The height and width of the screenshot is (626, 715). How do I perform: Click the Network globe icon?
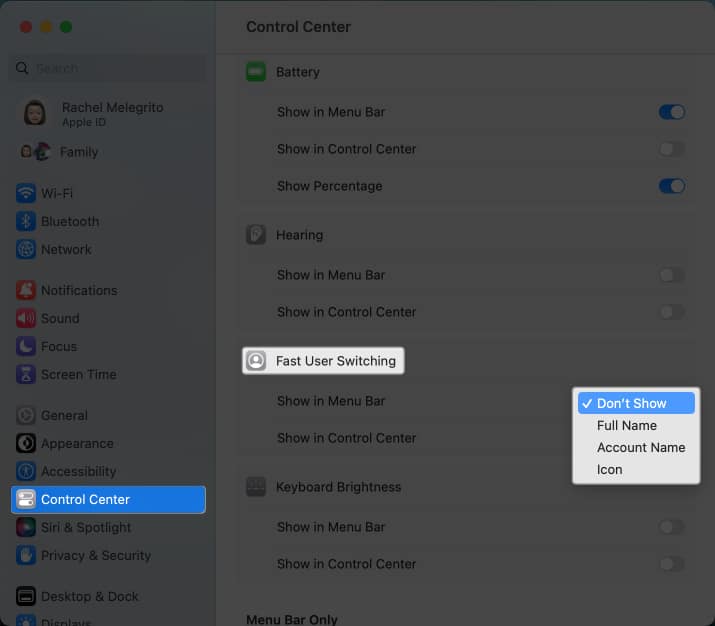(x=26, y=249)
